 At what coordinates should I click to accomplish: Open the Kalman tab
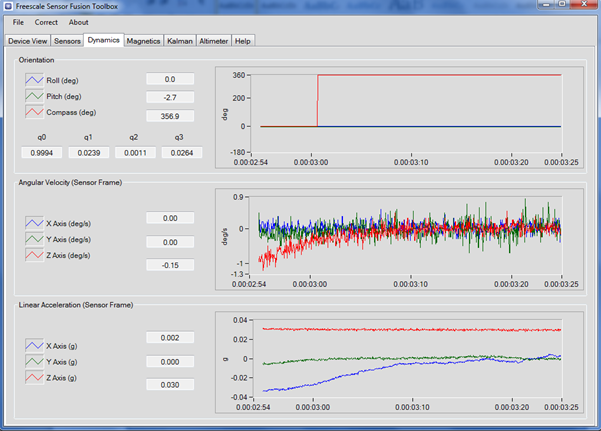coord(180,41)
